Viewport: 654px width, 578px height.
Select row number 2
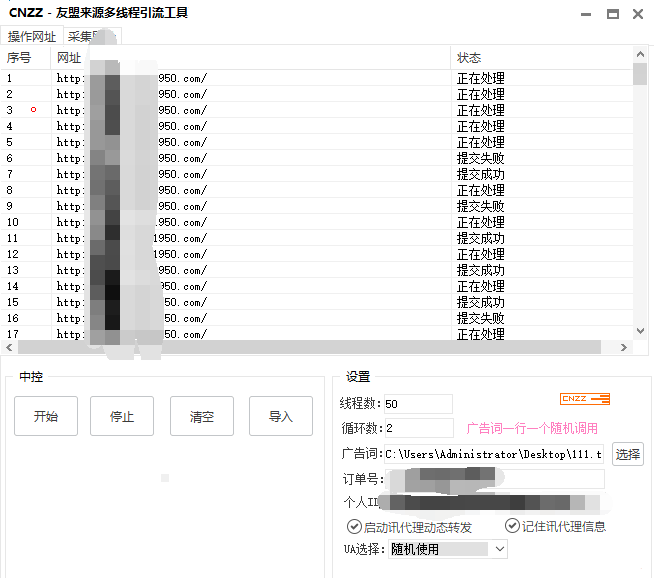point(9,94)
